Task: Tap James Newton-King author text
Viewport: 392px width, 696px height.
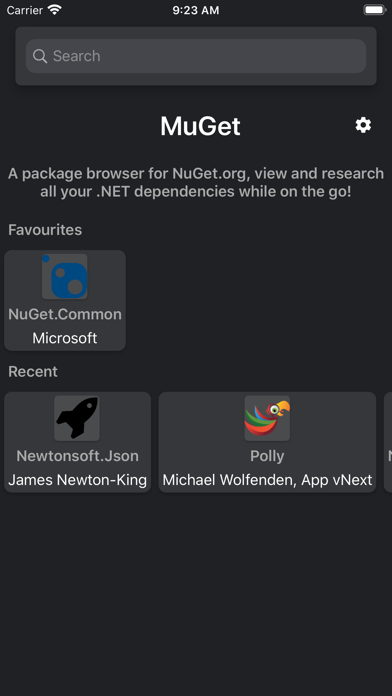Action: 78,480
